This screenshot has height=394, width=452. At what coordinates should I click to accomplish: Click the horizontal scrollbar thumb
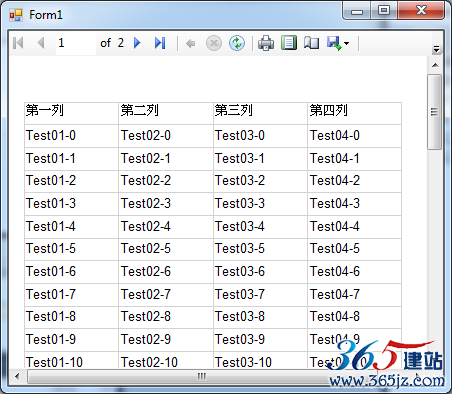(202, 377)
